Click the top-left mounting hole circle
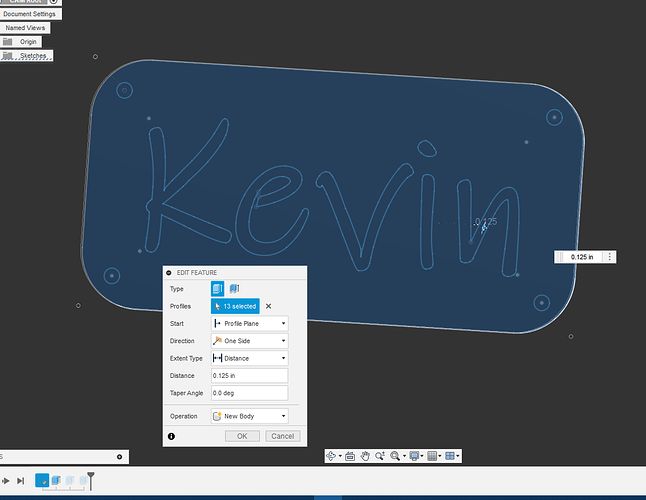This screenshot has width=646, height=500. click(124, 90)
